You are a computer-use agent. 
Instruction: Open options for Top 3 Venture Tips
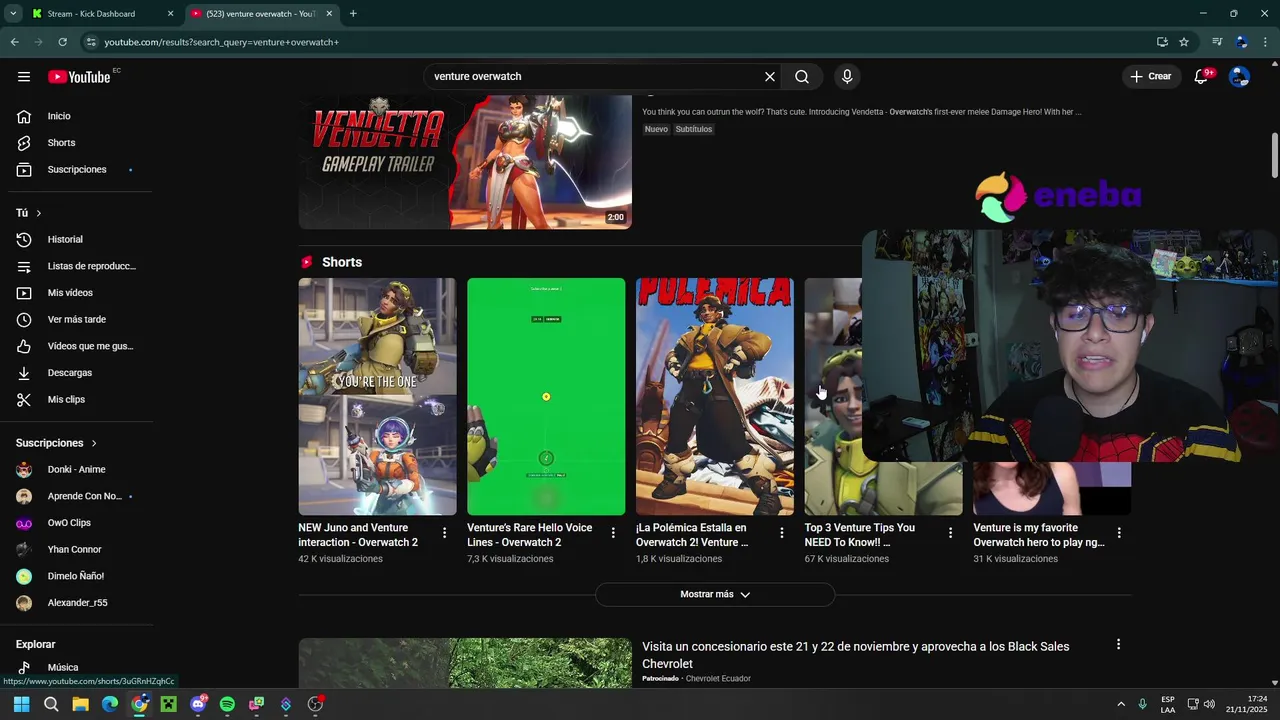(951, 533)
